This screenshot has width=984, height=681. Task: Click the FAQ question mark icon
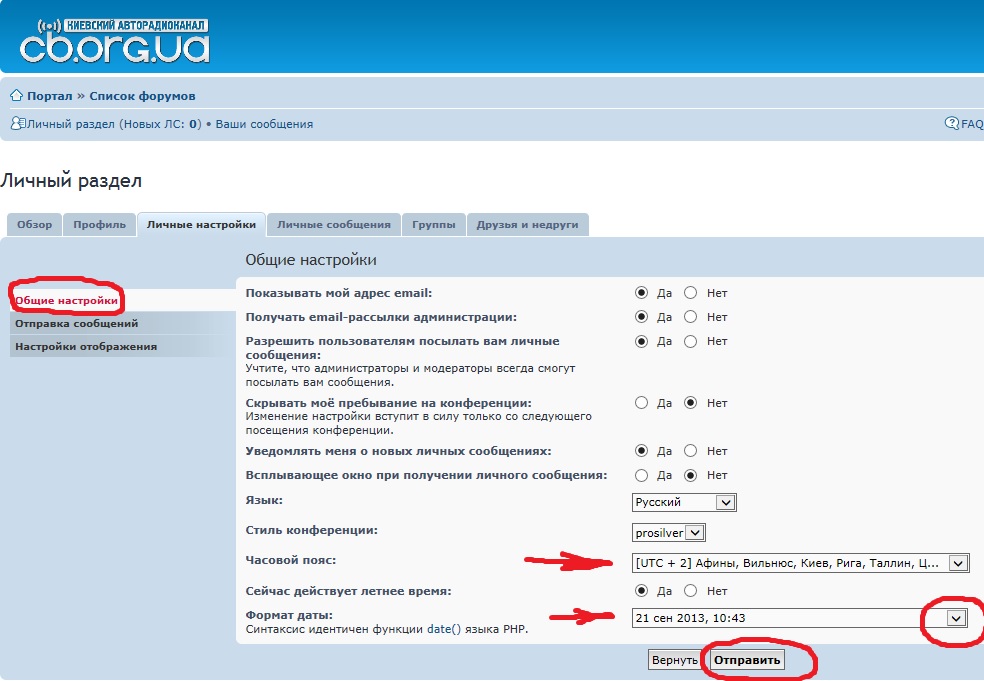tap(951, 124)
